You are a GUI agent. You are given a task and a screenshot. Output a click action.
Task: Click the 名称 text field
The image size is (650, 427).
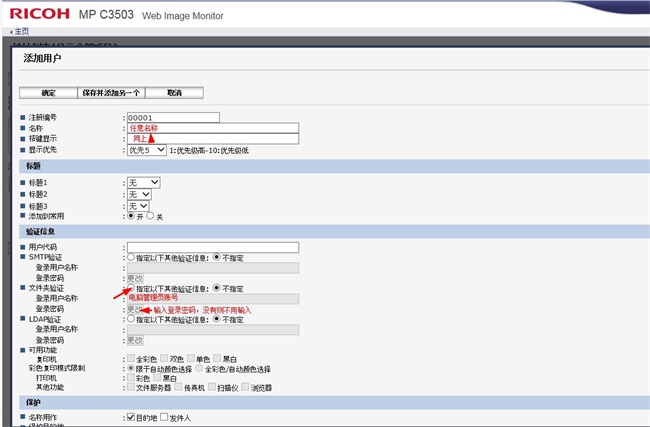[212, 128]
